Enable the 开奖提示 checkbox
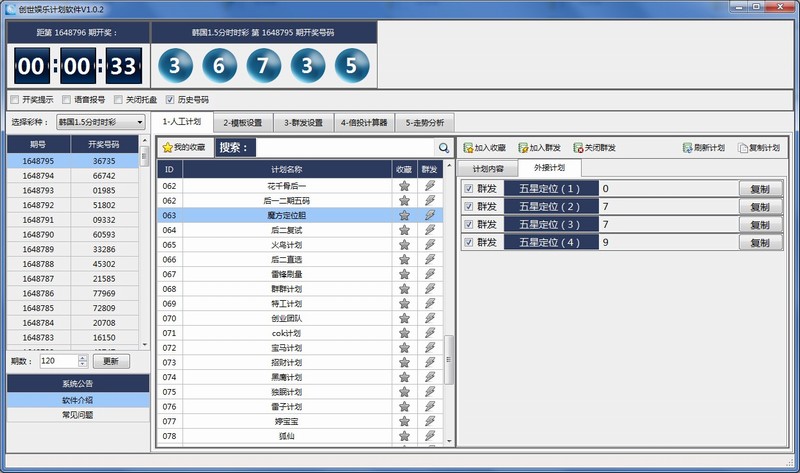 point(14,100)
